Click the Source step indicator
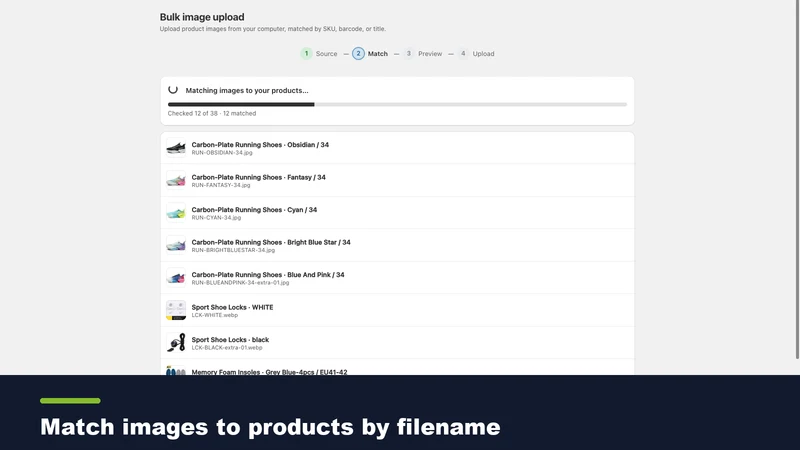 [x=319, y=54]
